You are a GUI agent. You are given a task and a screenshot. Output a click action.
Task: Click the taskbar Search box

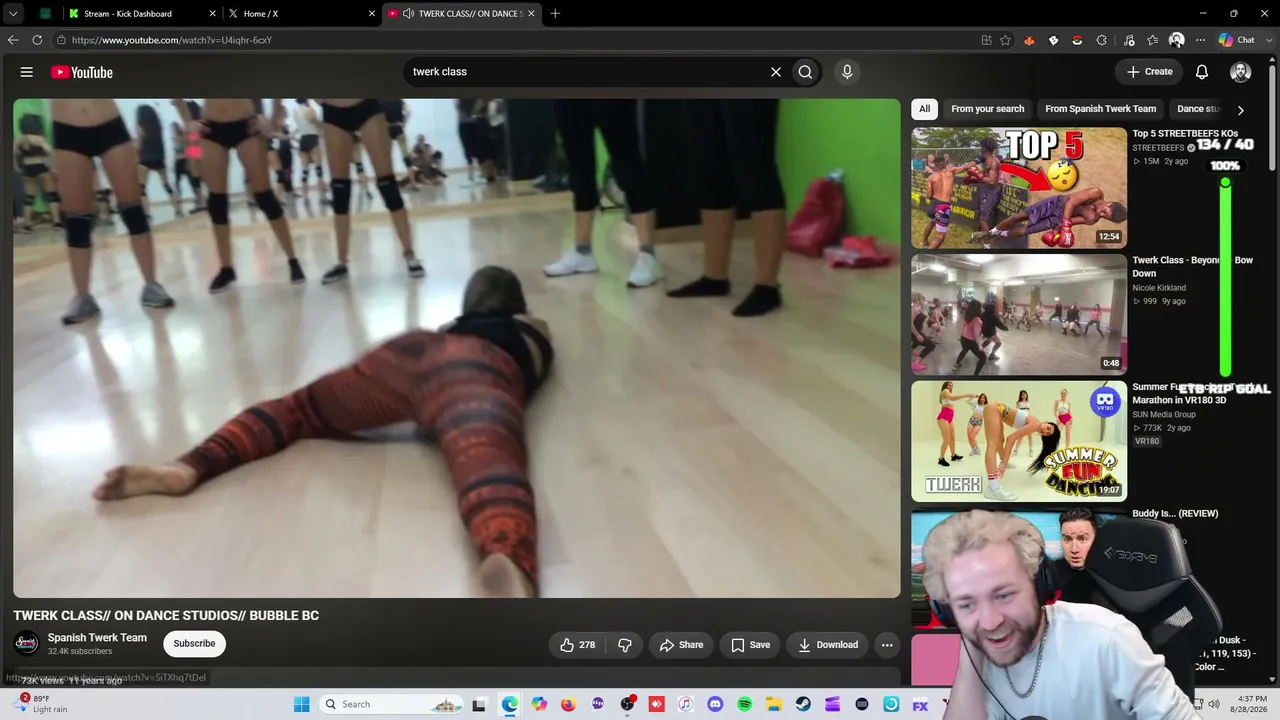coord(392,704)
